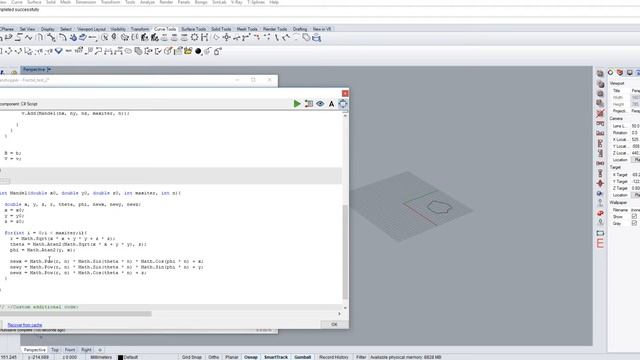Open the Transform toolbar tab
This screenshot has height=360, width=640.
click(x=140, y=29)
